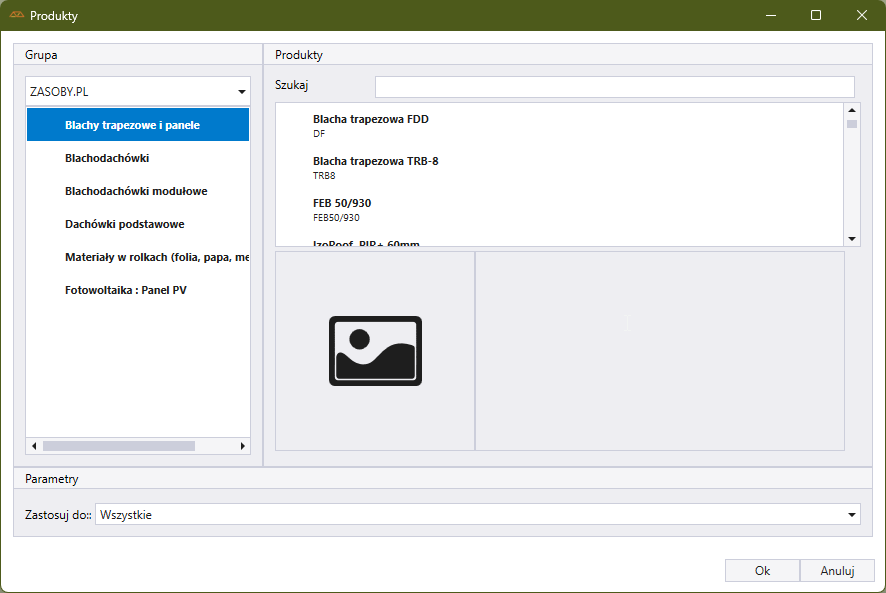The image size is (886, 593).
Task: Click right arrow of group list scrollbar
Action: pos(242,446)
